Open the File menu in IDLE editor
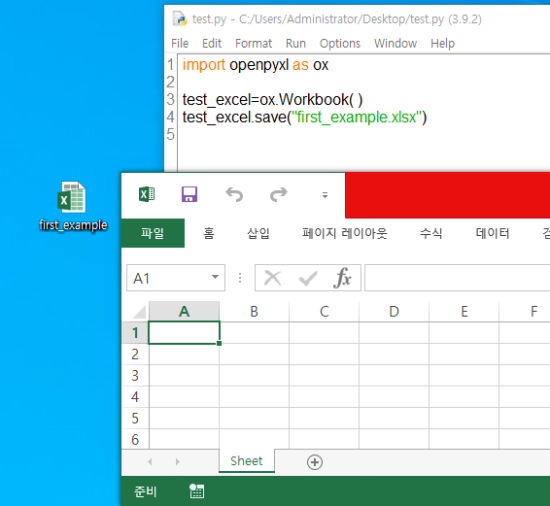 point(180,43)
